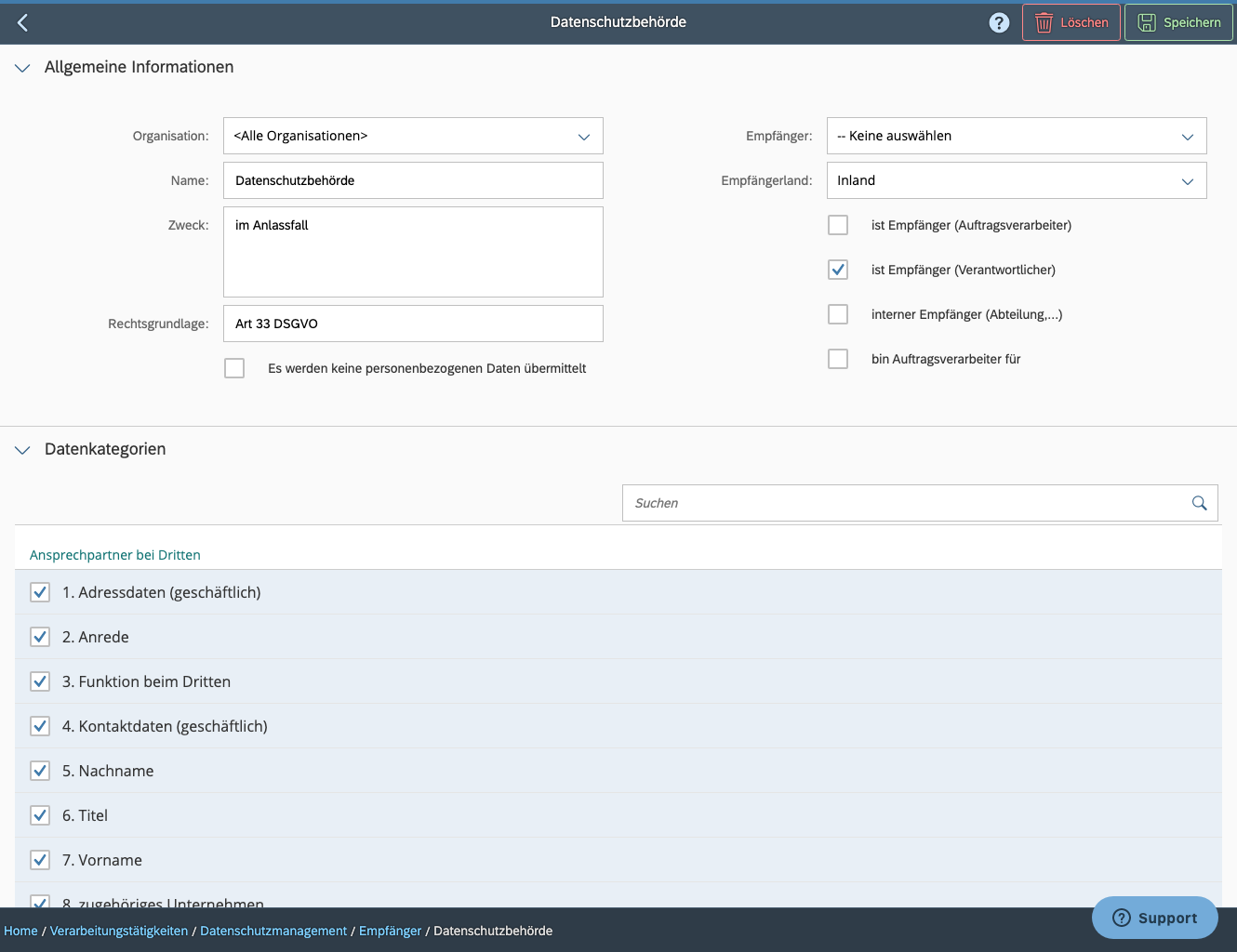Open the Verarbeitungstätigkeiten breadcrumb link
1237x952 pixels.
point(118,930)
